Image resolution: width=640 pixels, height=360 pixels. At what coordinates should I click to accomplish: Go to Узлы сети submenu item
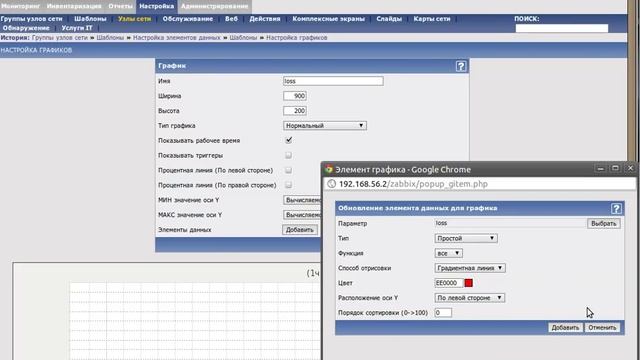(x=134, y=19)
